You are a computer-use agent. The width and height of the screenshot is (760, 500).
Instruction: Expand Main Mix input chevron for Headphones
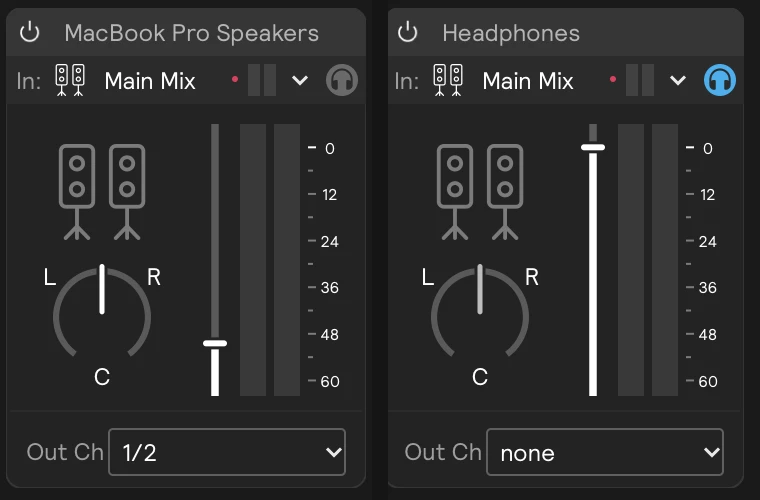[x=678, y=80]
